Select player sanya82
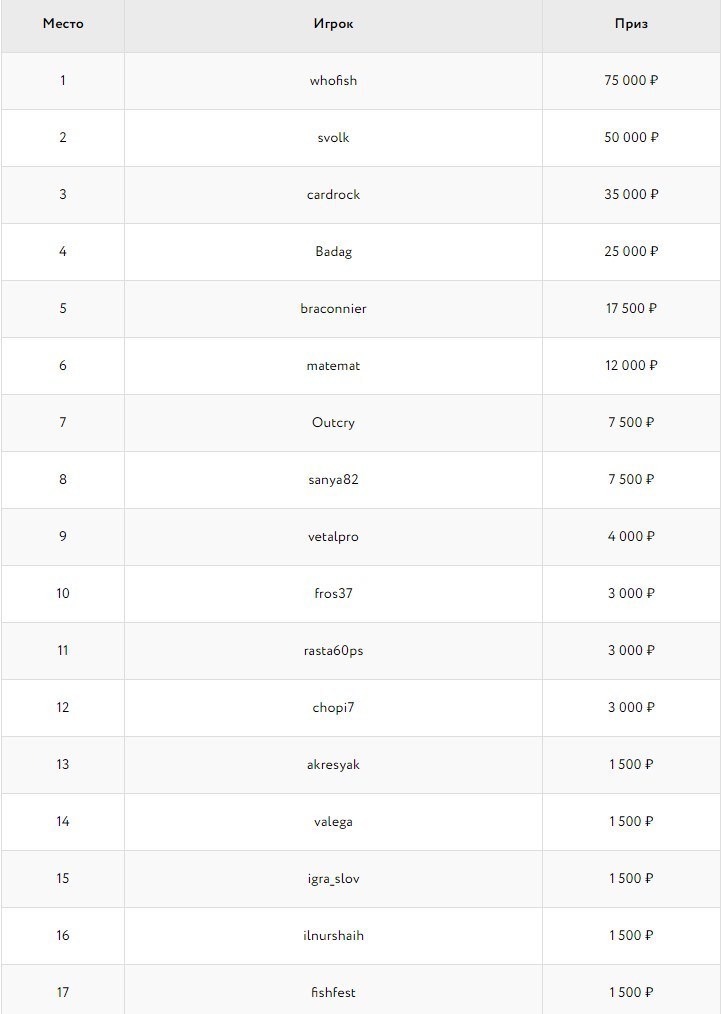Image resolution: width=721 pixels, height=1014 pixels. point(333,480)
